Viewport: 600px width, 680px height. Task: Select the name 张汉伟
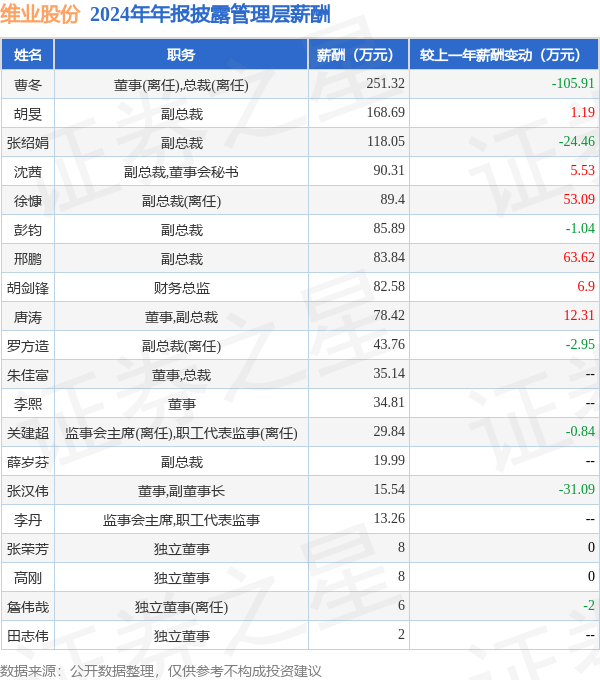pyautogui.click(x=28, y=491)
